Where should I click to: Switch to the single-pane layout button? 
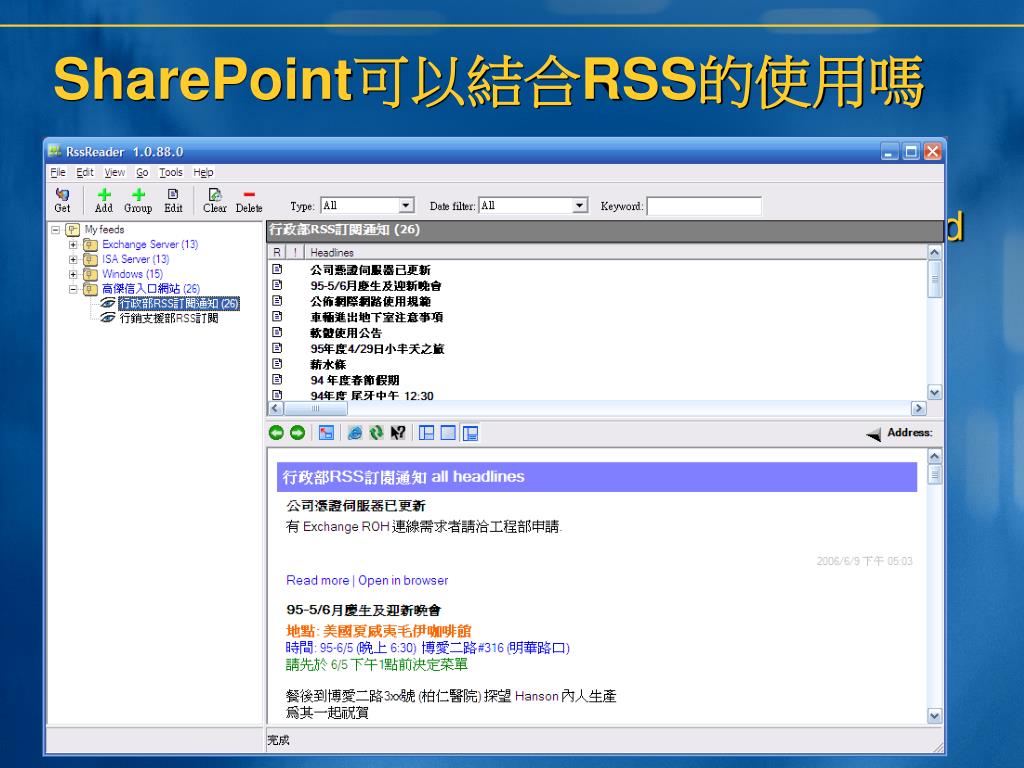[x=448, y=432]
